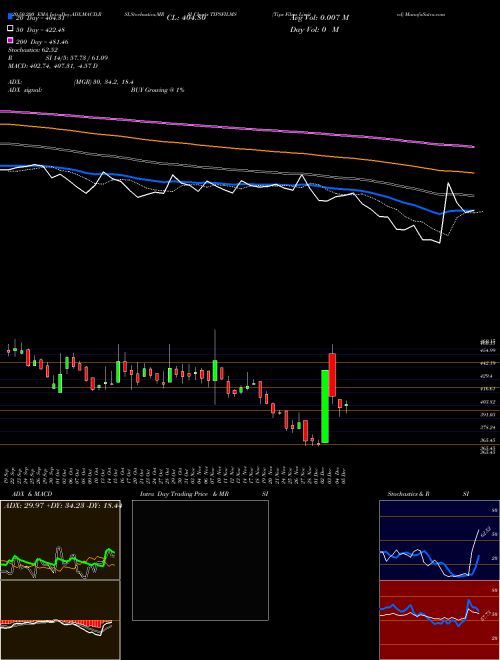Click the magenta 200 Day legend swatch

pos(10,41)
